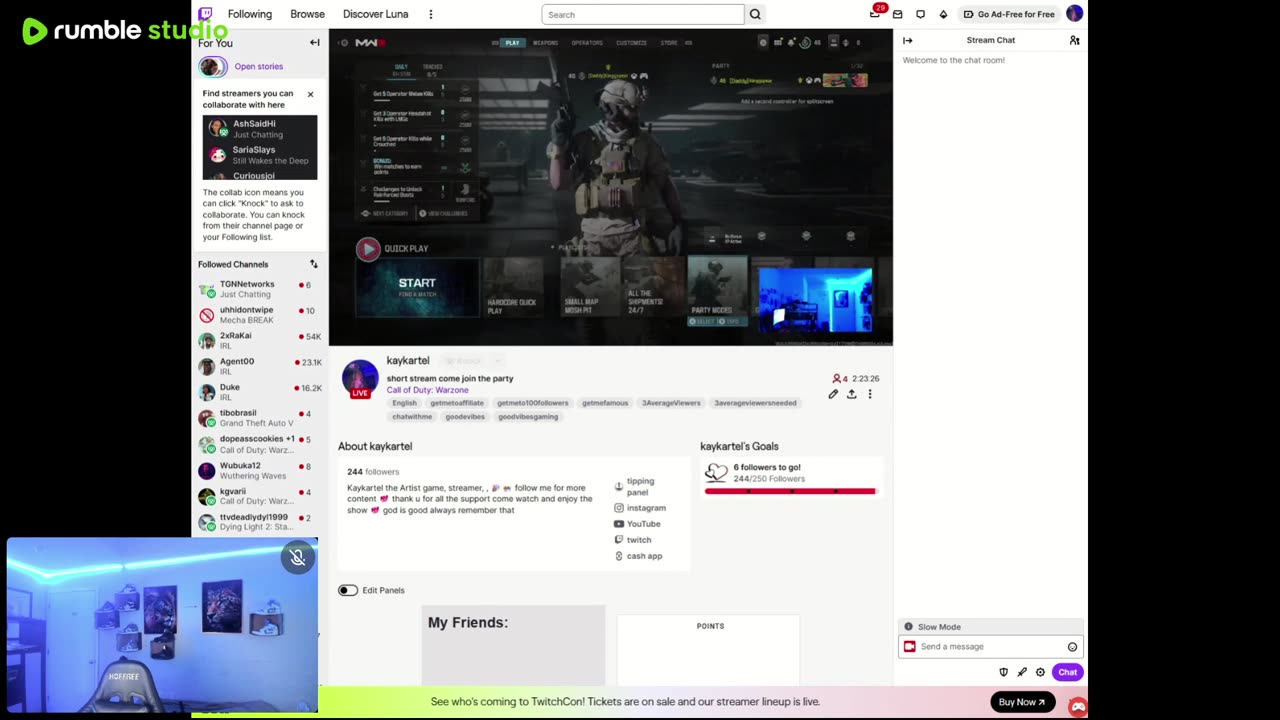Open Discover Luna
The height and width of the screenshot is (720, 1280).
coord(375,14)
